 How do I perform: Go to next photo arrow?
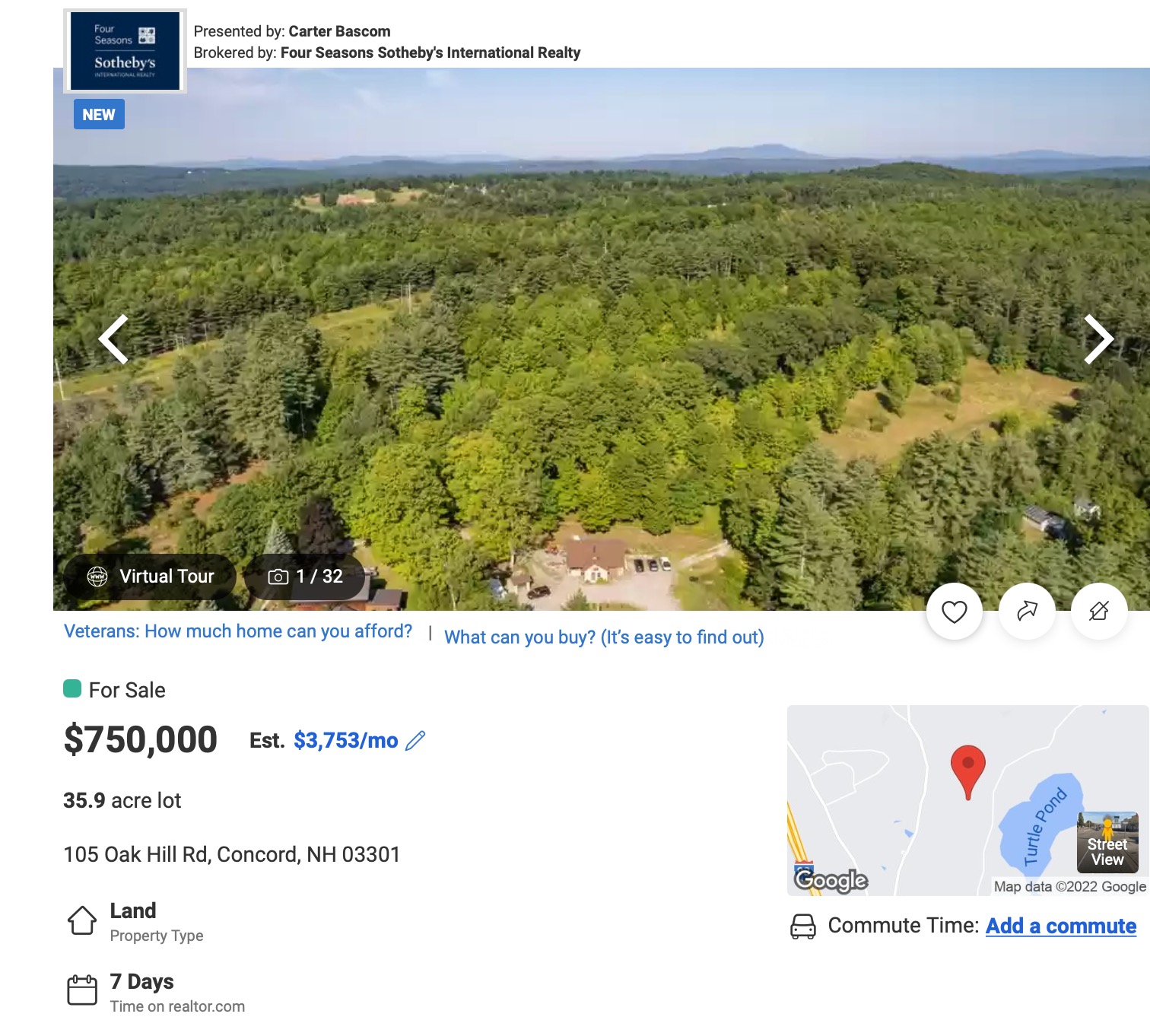coord(1098,339)
